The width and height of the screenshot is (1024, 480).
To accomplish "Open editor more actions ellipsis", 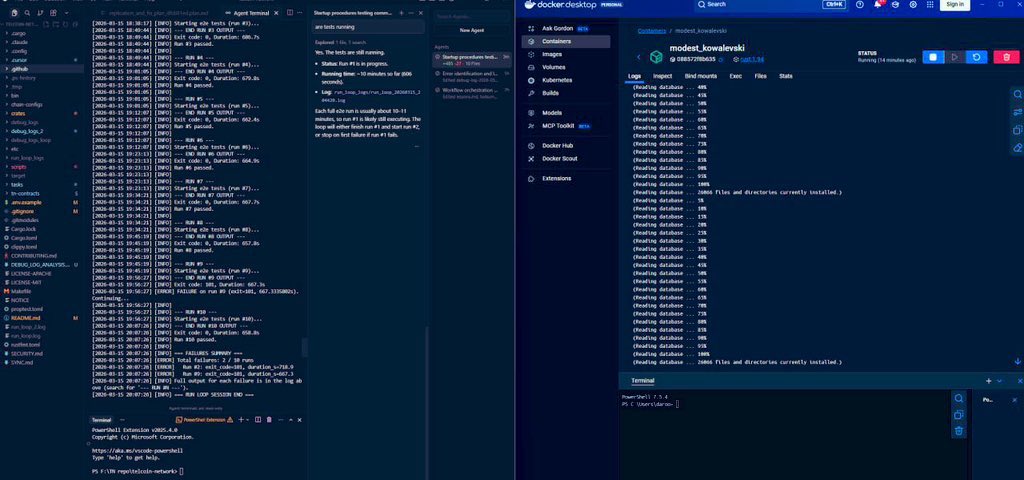I will (300, 13).
